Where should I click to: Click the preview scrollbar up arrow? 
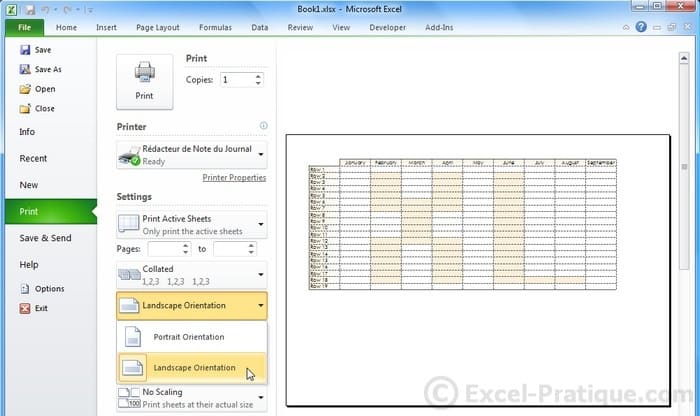(x=683, y=58)
